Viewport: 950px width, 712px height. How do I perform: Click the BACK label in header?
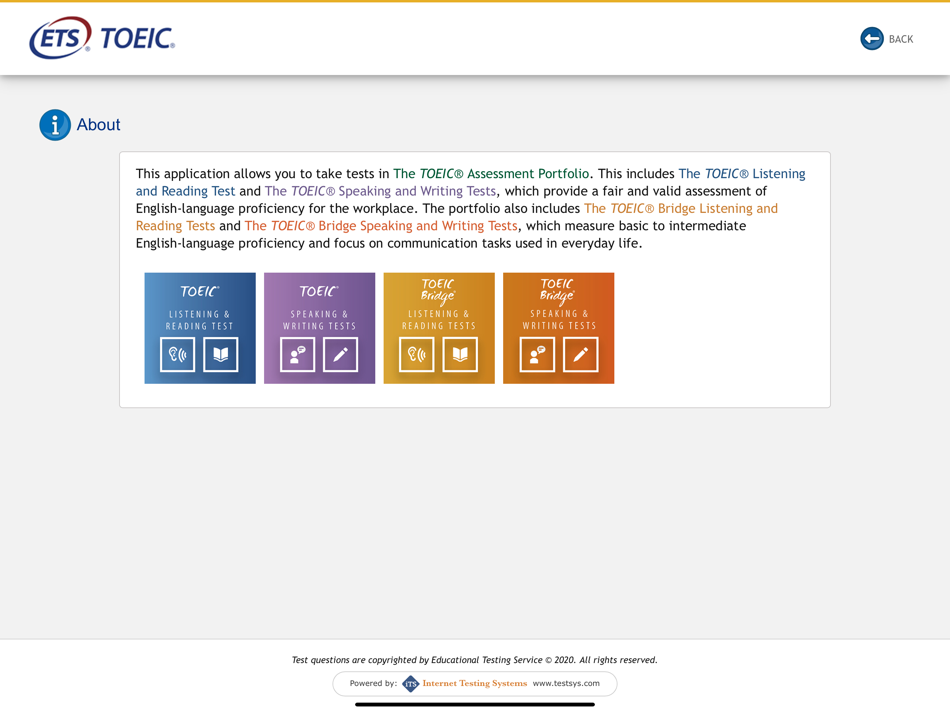click(x=901, y=39)
